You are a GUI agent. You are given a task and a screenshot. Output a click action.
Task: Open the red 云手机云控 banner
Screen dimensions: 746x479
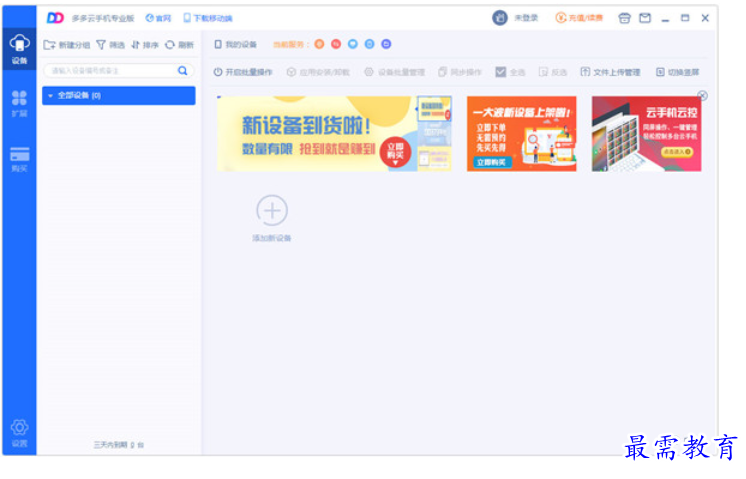[x=646, y=134]
